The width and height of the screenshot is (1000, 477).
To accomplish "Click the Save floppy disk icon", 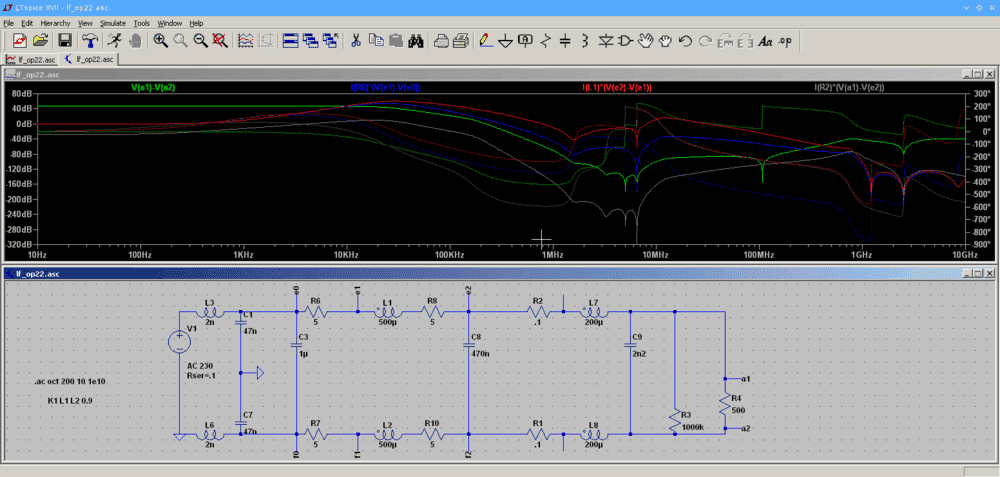I will 64,41.
